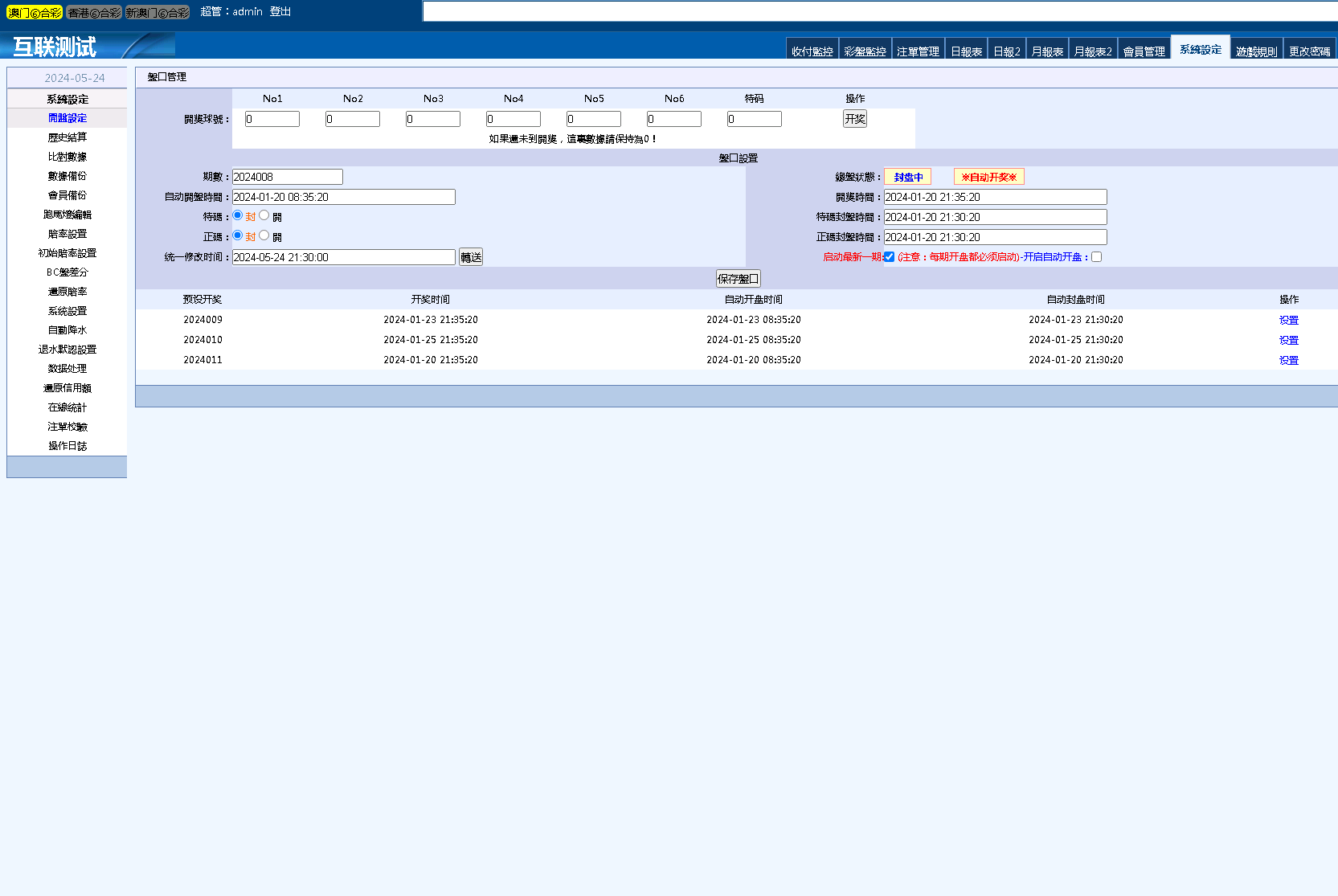Open the 月報表2 top menu tab

click(x=1093, y=51)
